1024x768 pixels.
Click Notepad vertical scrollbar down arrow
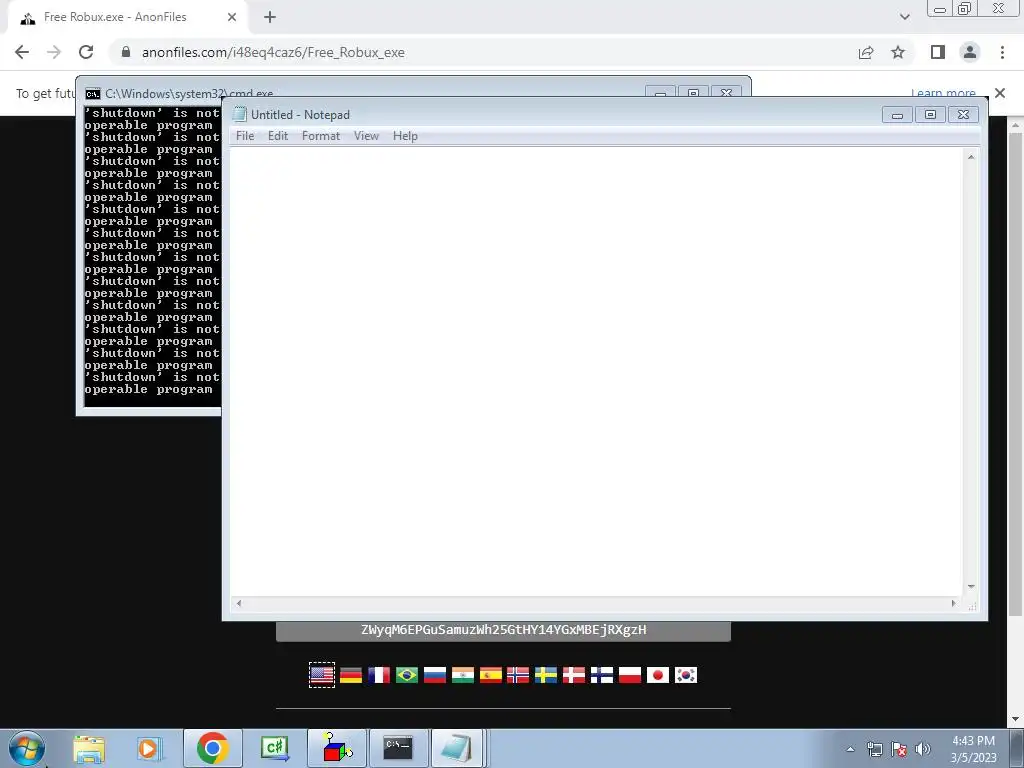(971, 587)
